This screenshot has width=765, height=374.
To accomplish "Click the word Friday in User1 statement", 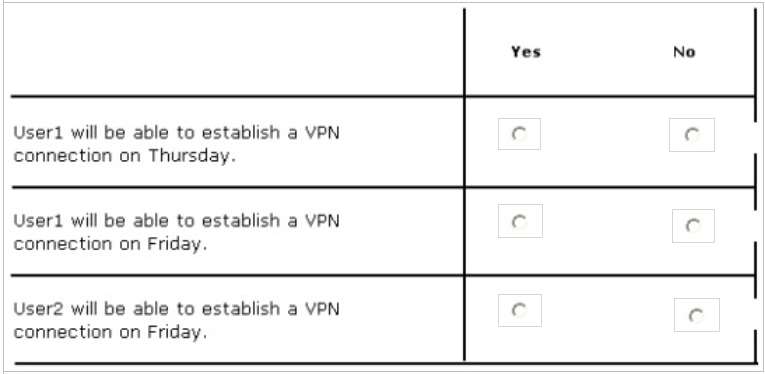I will pyautogui.click(x=175, y=244).
